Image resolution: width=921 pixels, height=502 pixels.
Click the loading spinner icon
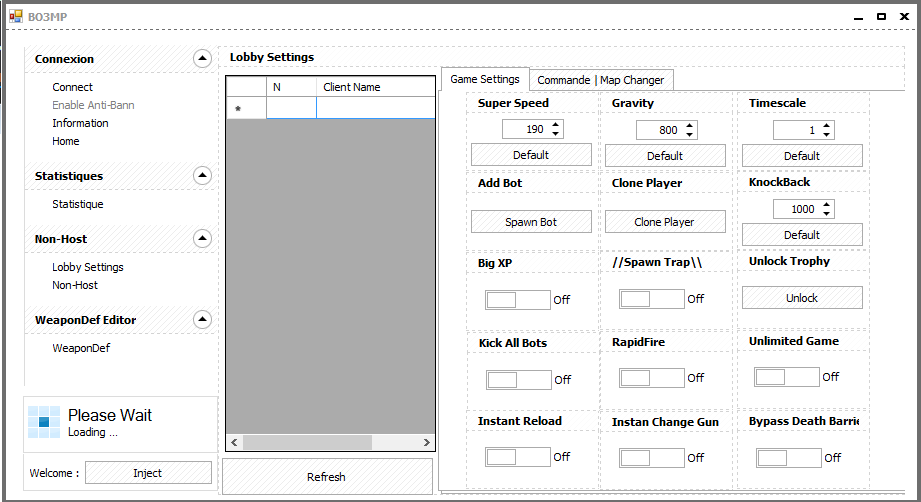click(x=44, y=422)
